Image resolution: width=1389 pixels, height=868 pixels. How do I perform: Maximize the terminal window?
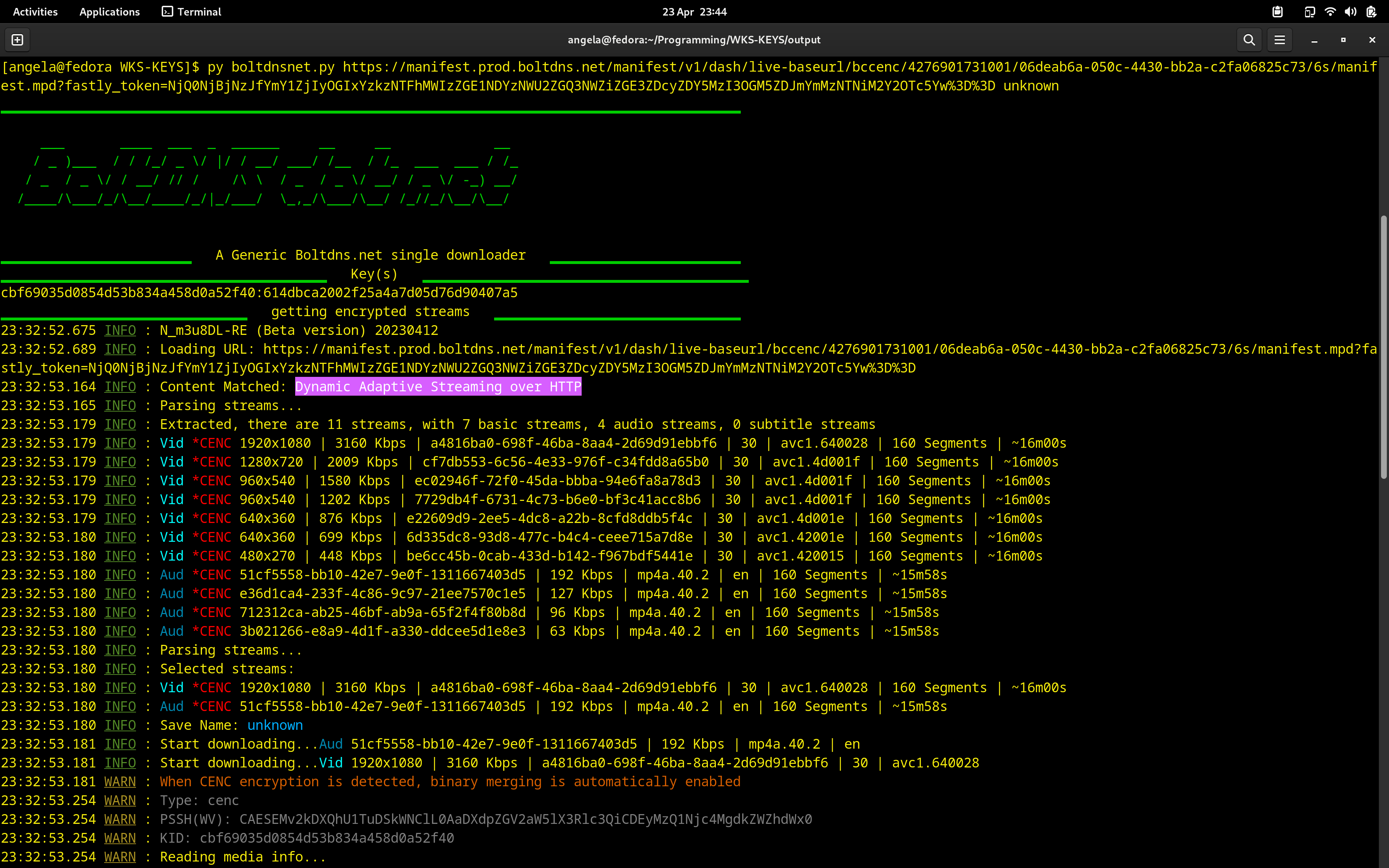coord(1343,40)
